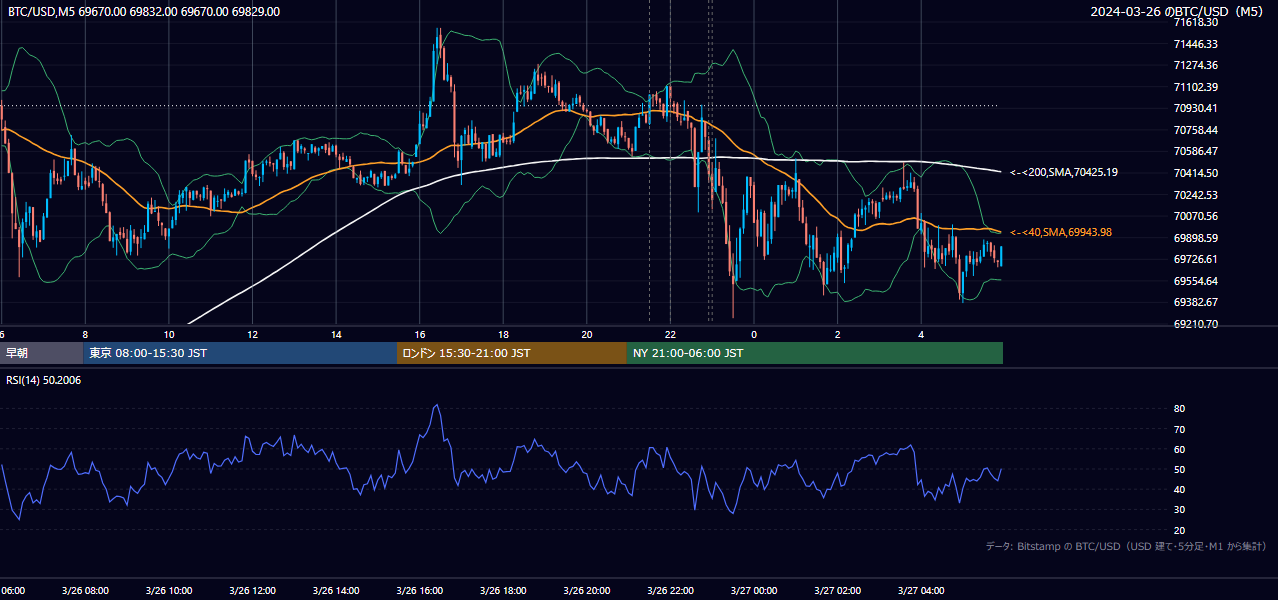Click hour label 14 on main chart axis
The width and height of the screenshot is (1278, 600).
coord(337,334)
